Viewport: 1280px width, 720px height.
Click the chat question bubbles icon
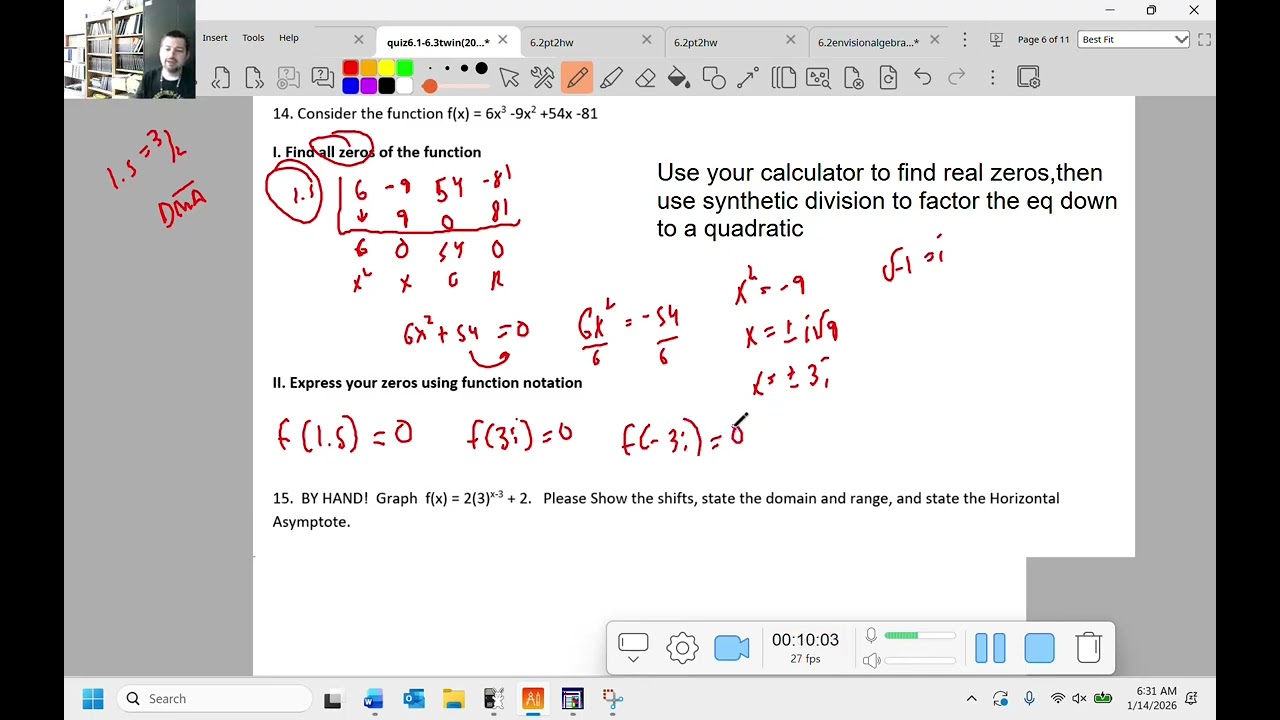[322, 78]
